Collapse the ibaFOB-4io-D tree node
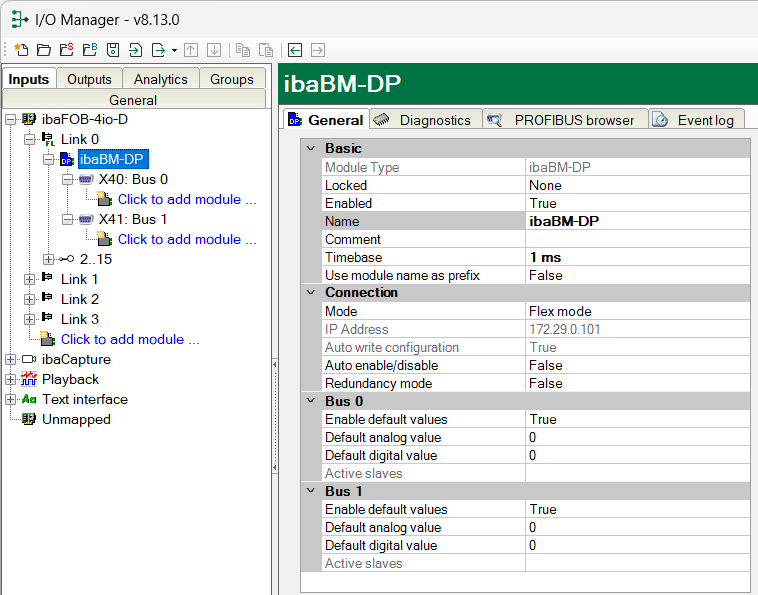Screen dimensions: 758x595 (x=11, y=119)
